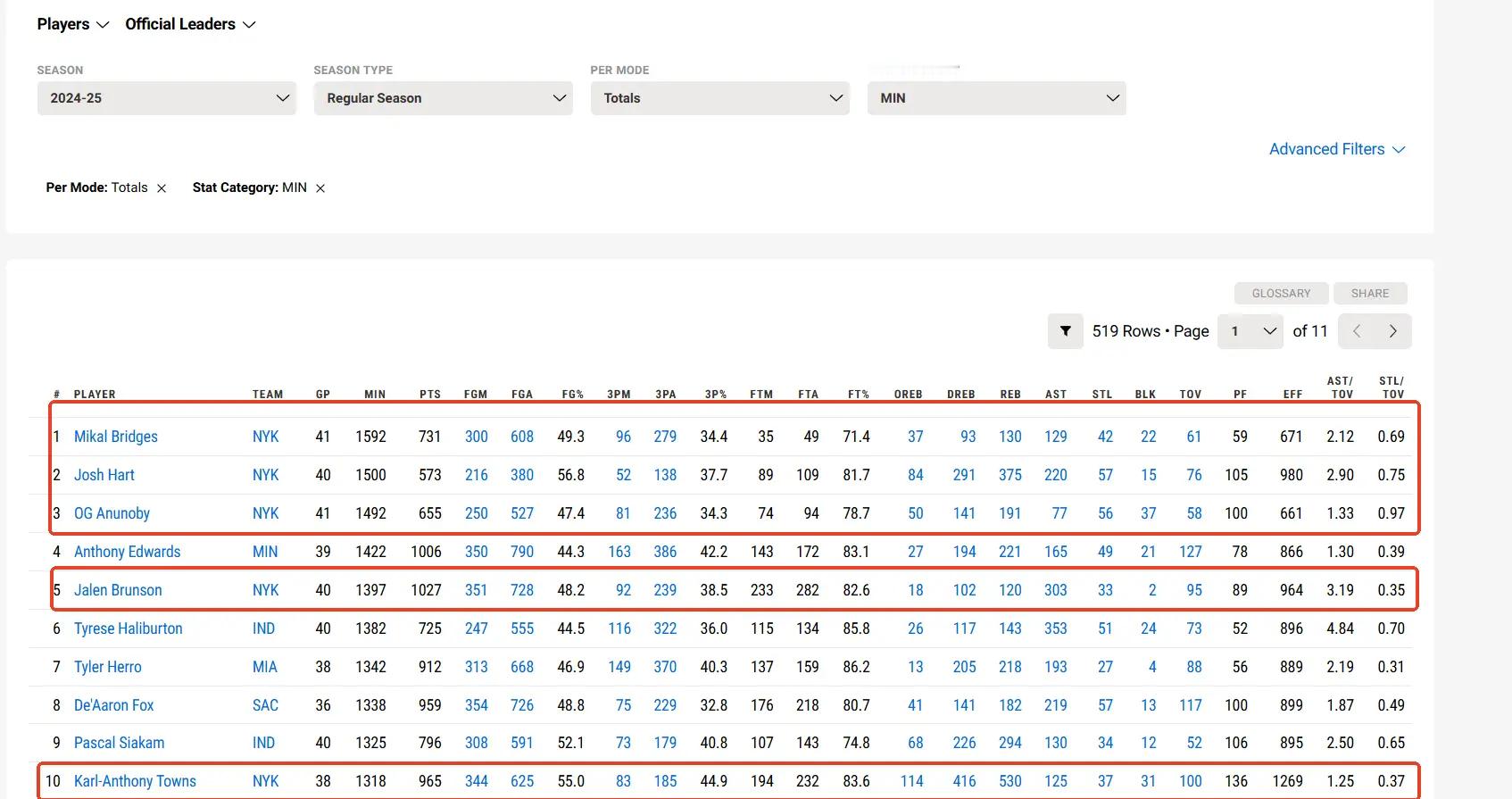Click SAC team link for De'Aaron Fox
This screenshot has width=1512, height=799.
point(265,705)
